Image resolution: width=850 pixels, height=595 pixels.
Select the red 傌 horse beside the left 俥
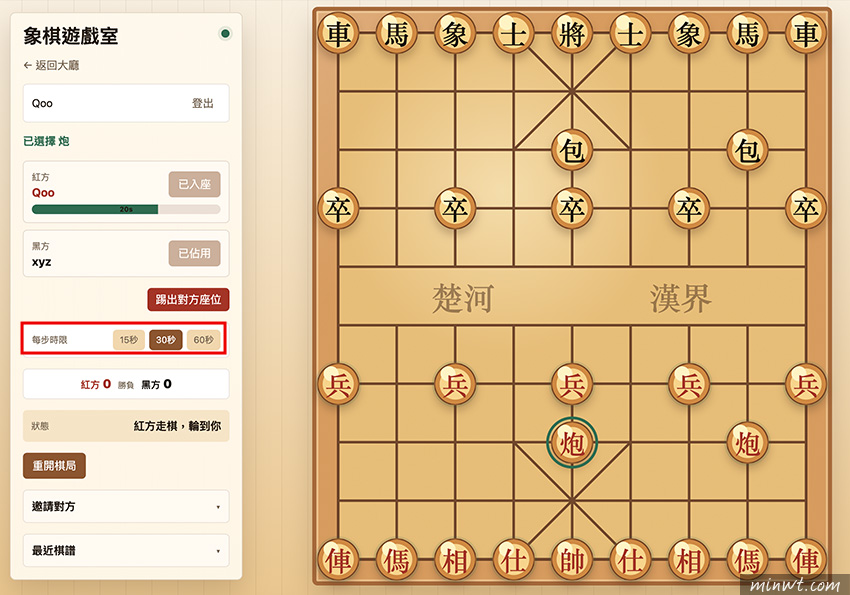[x=396, y=560]
